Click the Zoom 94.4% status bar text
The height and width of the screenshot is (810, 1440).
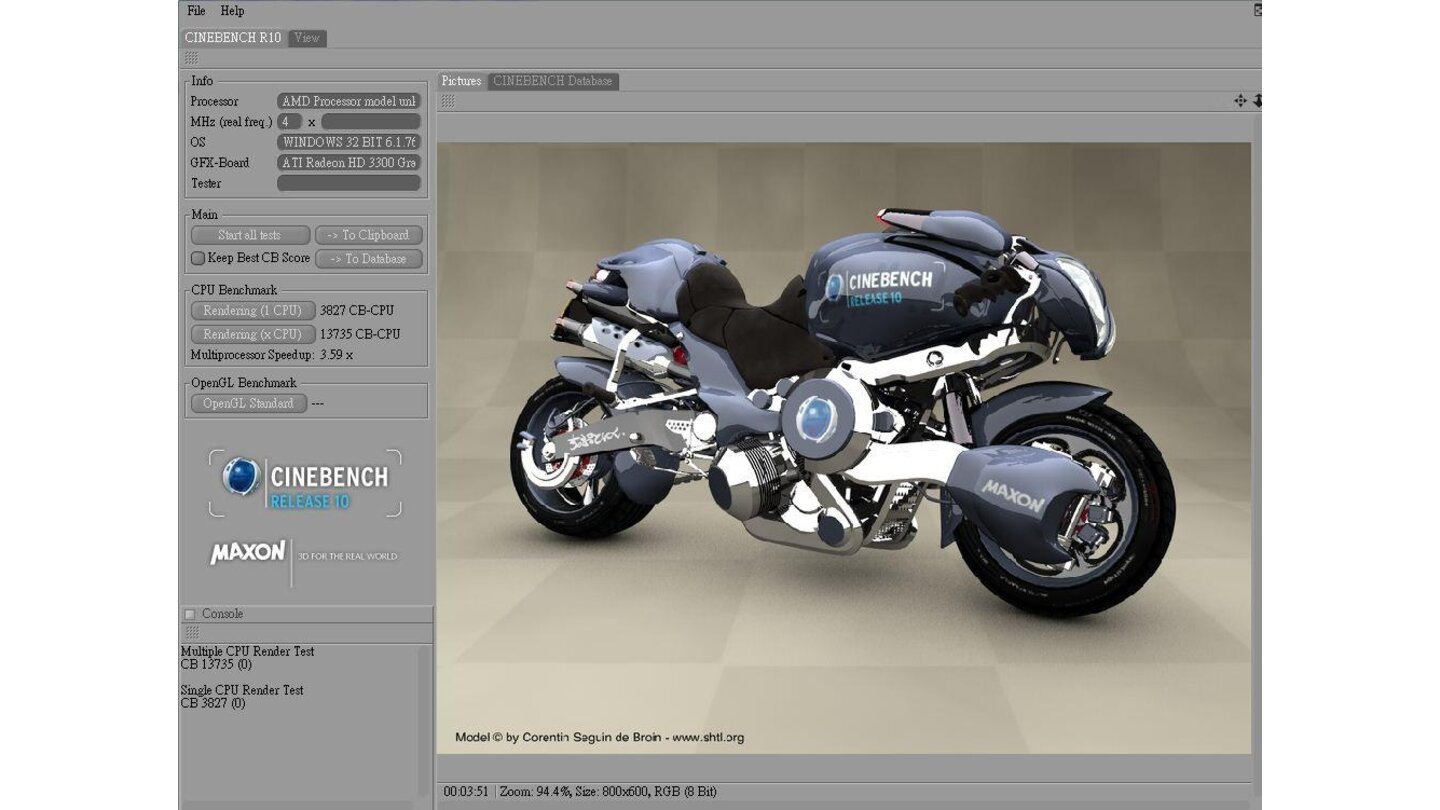click(534, 792)
